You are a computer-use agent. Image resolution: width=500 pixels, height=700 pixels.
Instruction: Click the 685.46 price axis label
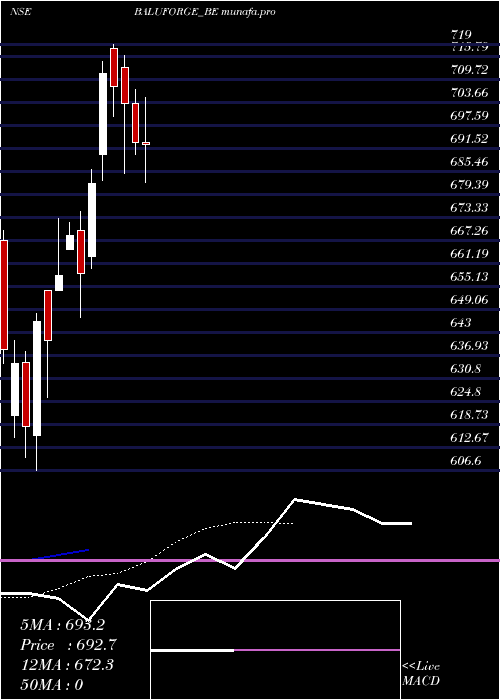coord(469,162)
